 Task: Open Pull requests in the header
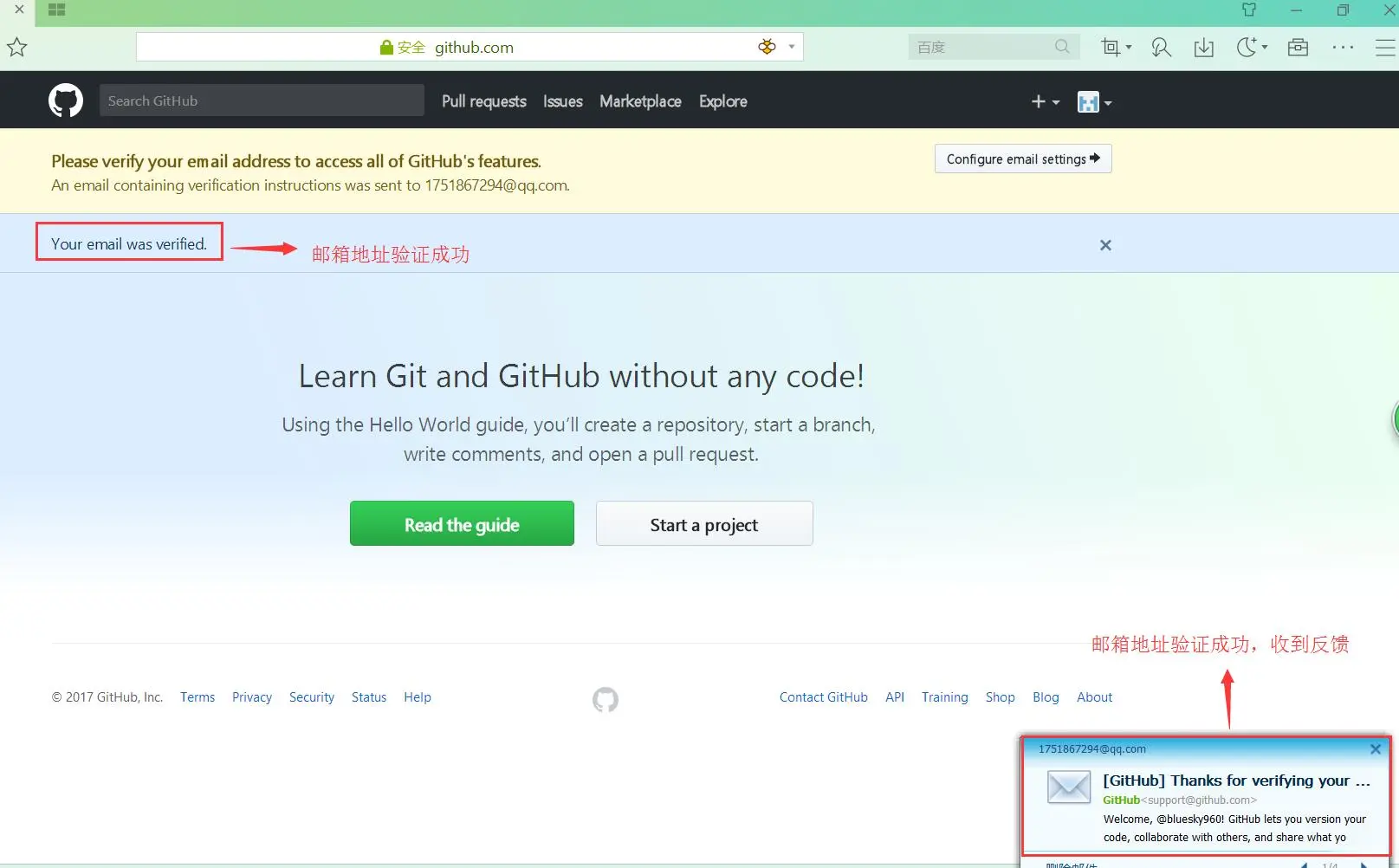(484, 101)
